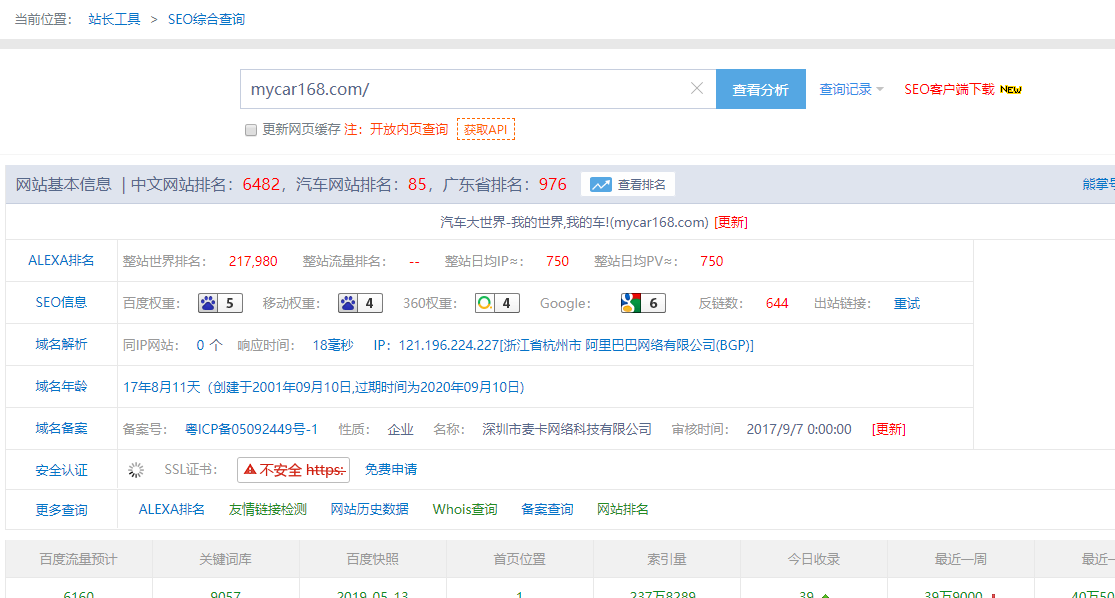
Task: Click the 获取API dashed button
Action: [486, 129]
